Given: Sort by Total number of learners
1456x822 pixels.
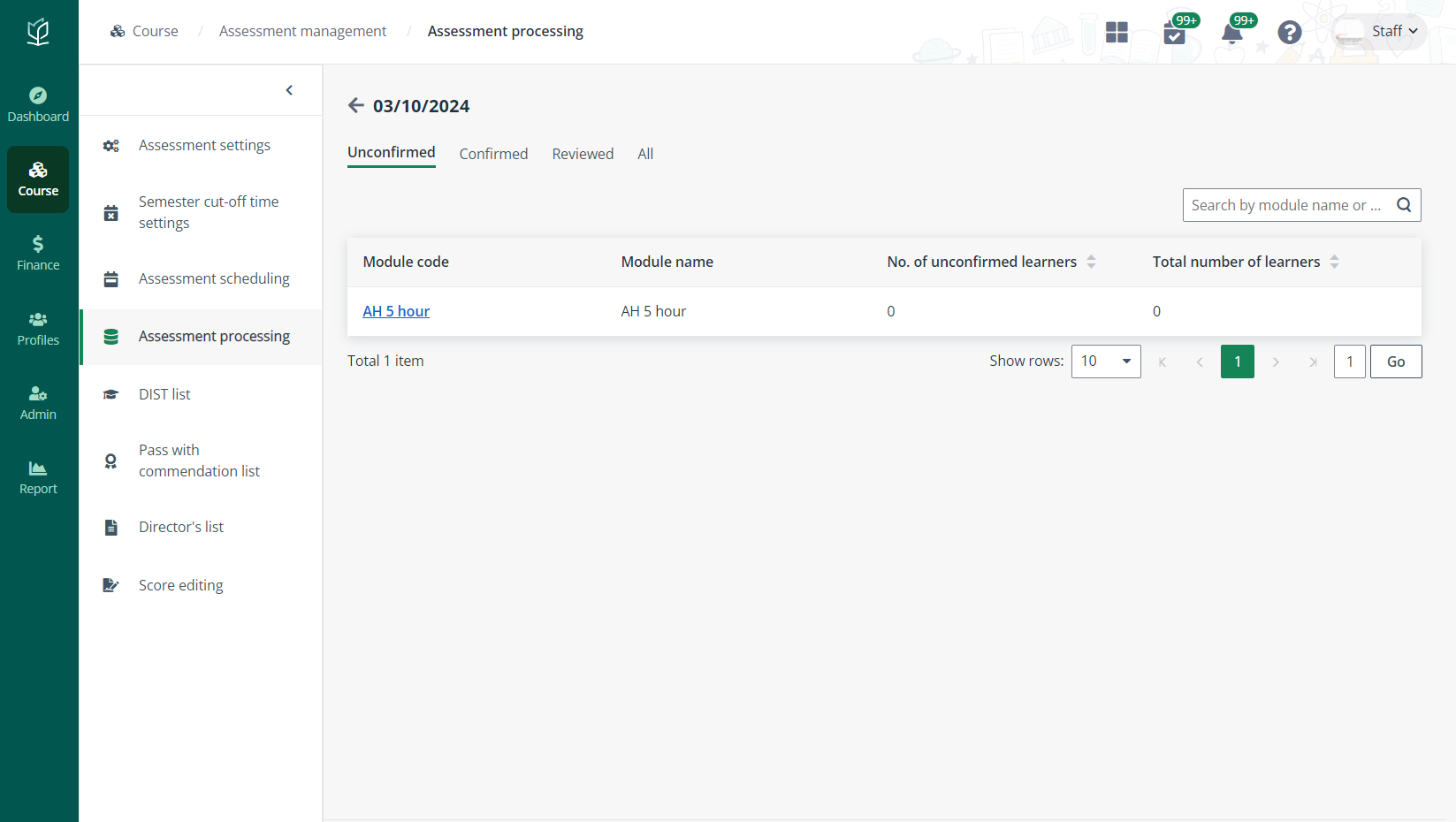Looking at the screenshot, I should [x=1335, y=262].
